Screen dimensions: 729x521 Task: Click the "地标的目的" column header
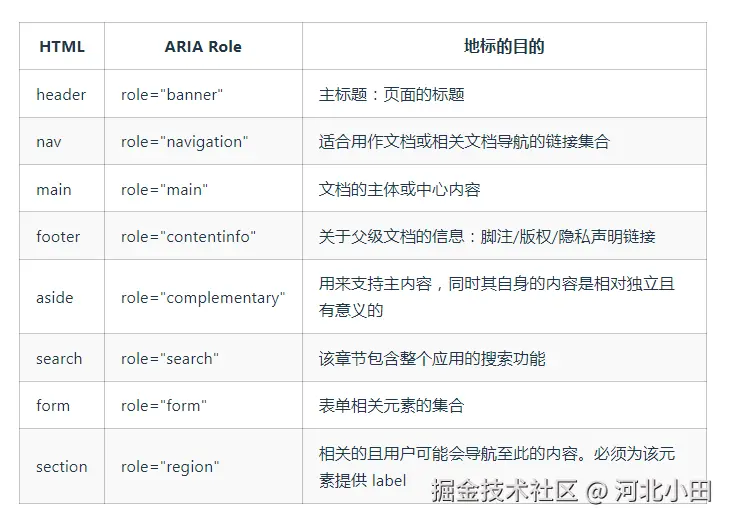tap(504, 47)
